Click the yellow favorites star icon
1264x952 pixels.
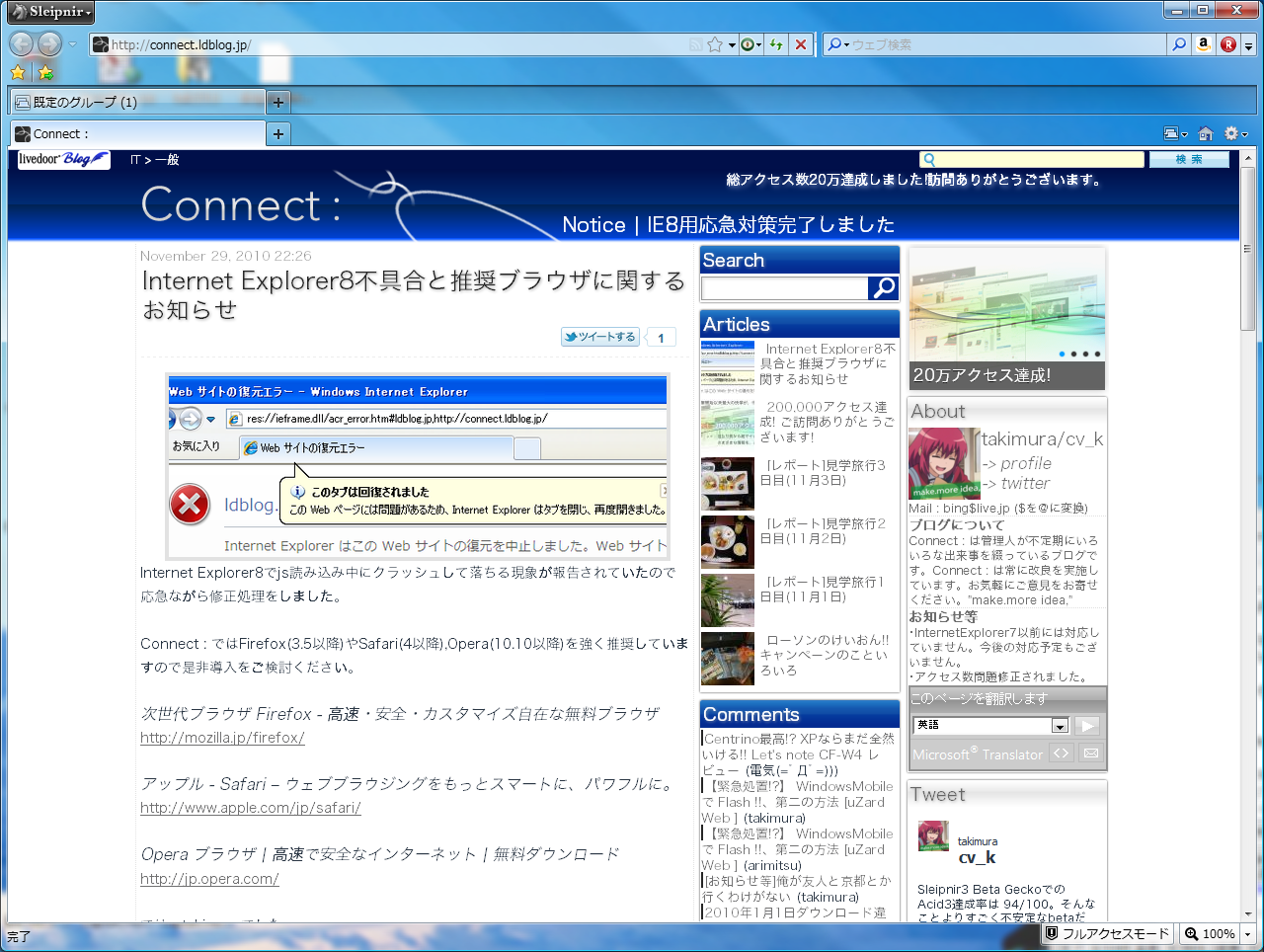[x=18, y=72]
